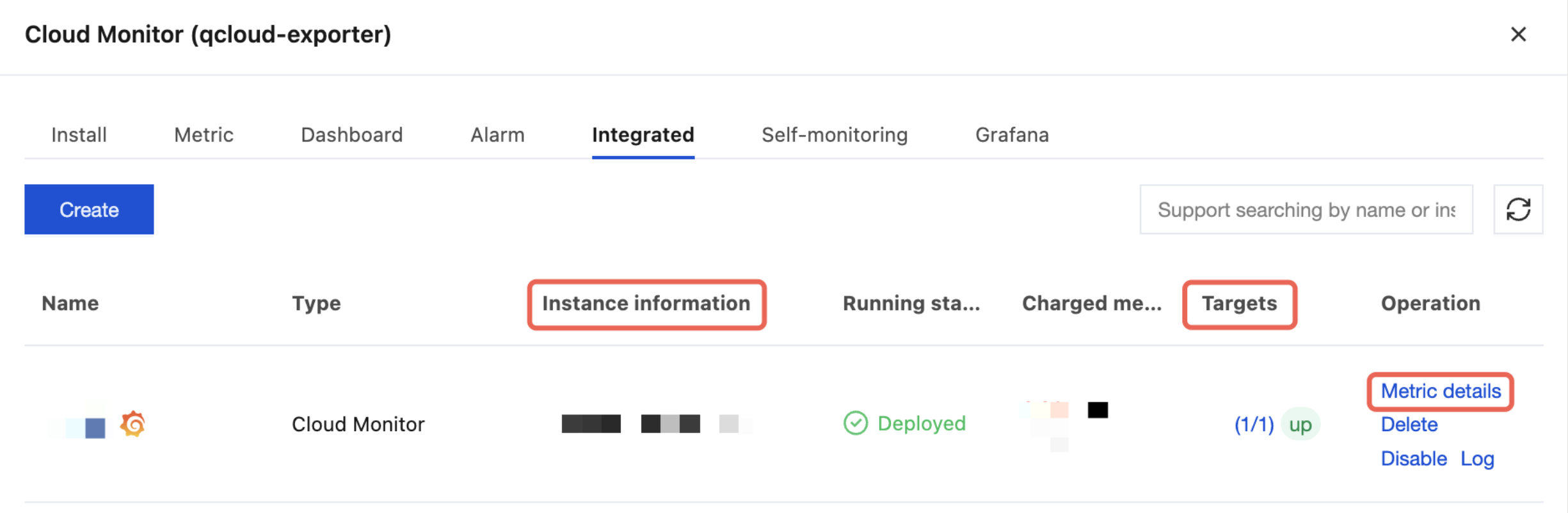
Task: Focus the name or instance search field
Action: 1306,210
